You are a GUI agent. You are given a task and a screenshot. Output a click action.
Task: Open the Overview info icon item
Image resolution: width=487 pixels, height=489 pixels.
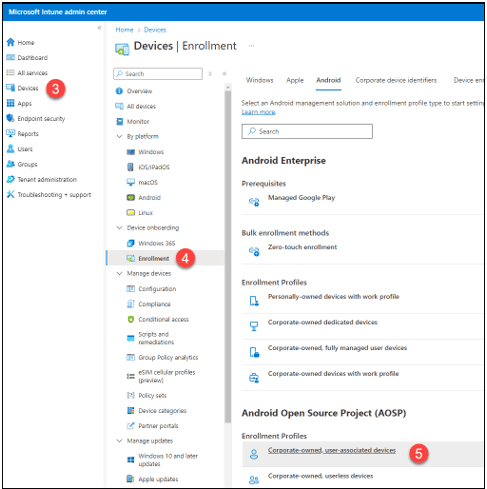[119, 91]
